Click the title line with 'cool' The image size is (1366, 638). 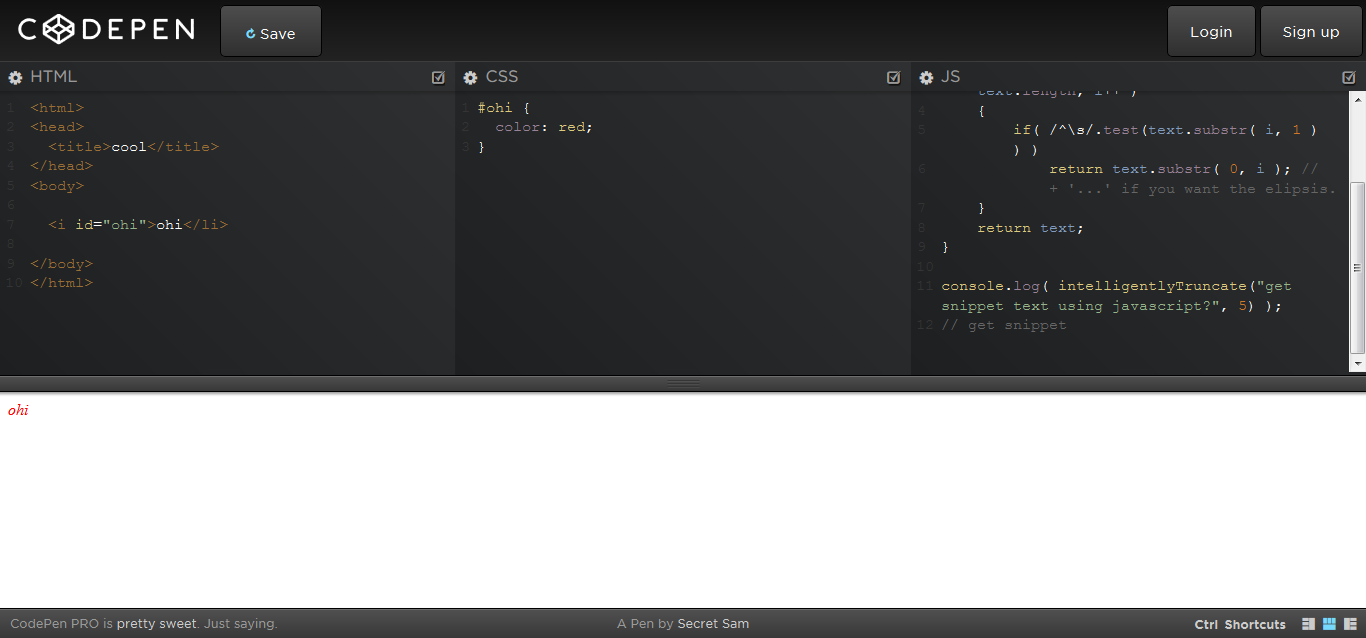(133, 147)
